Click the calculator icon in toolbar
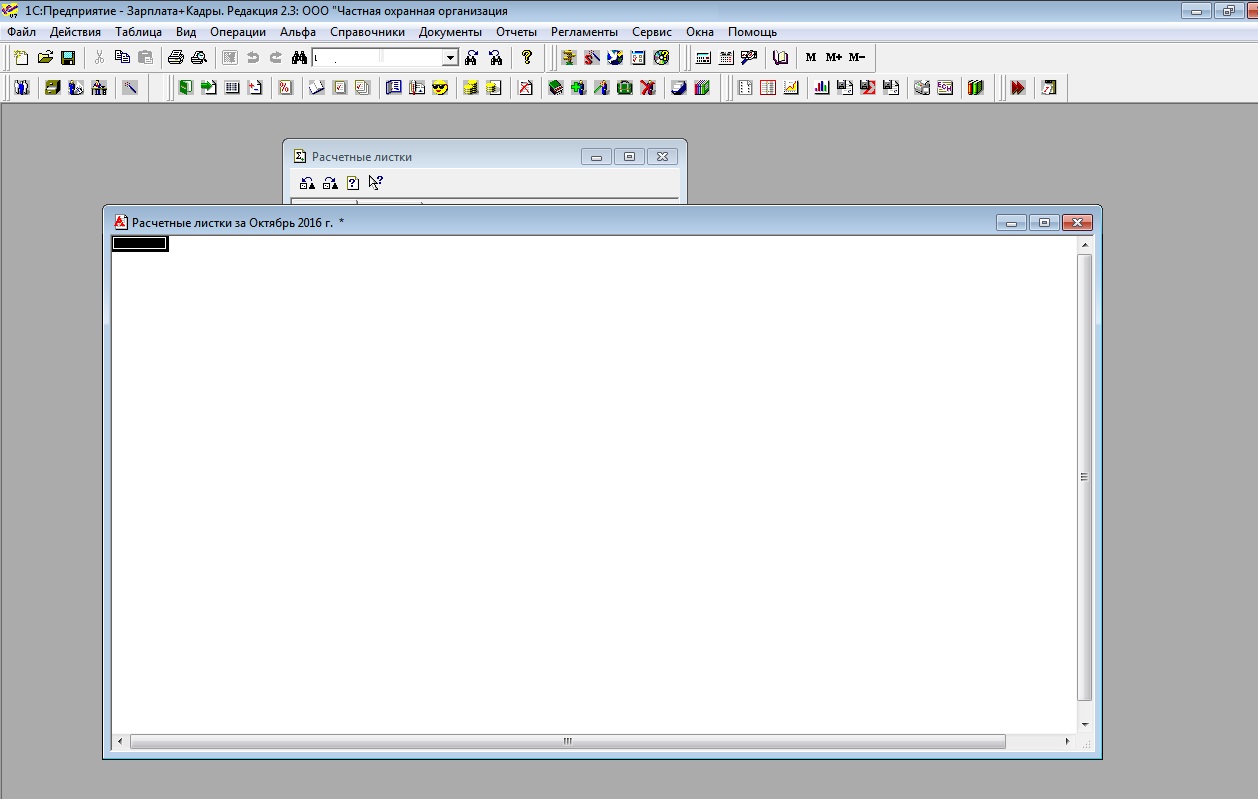 pos(704,58)
